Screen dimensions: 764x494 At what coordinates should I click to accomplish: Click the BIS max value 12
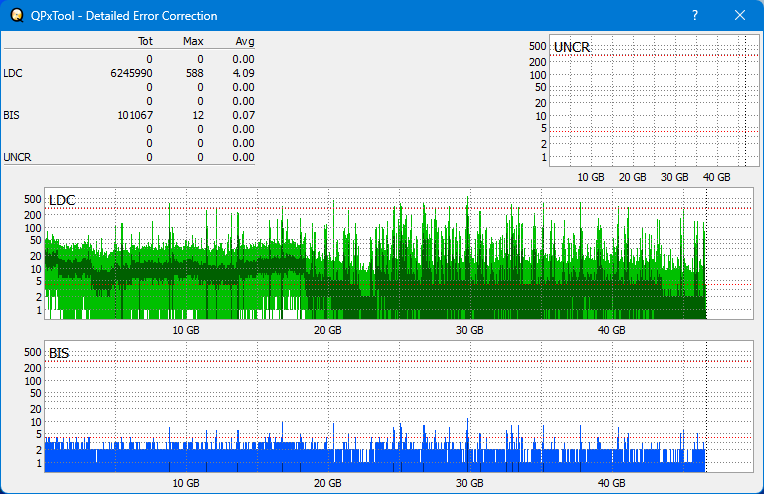click(x=198, y=115)
